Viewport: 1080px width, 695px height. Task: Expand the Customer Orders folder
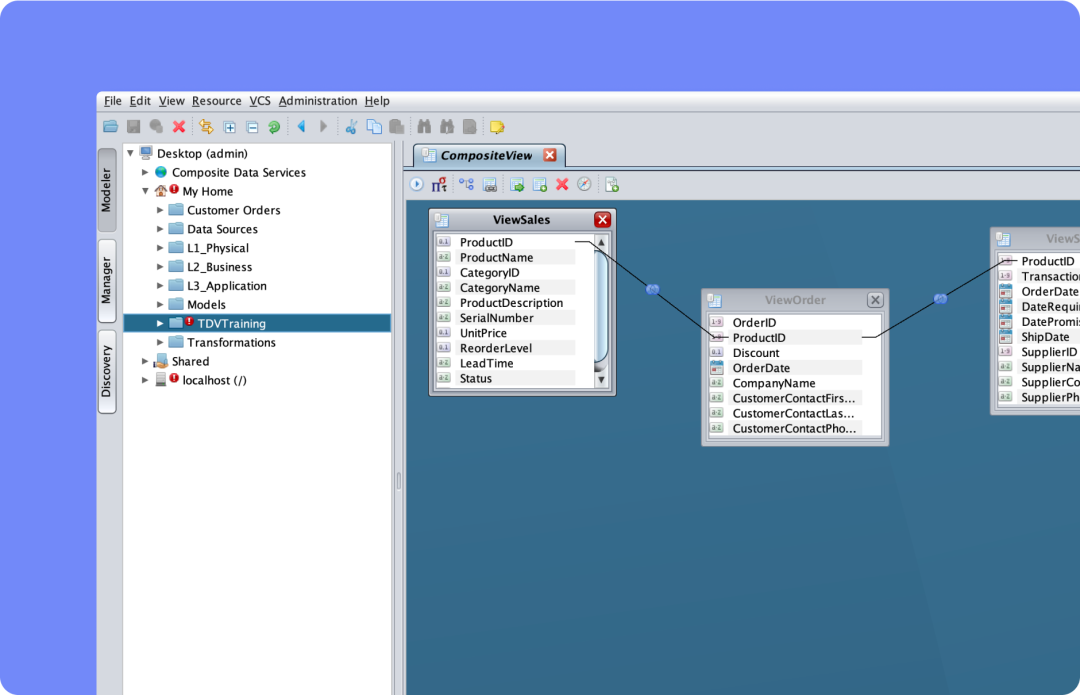160,210
